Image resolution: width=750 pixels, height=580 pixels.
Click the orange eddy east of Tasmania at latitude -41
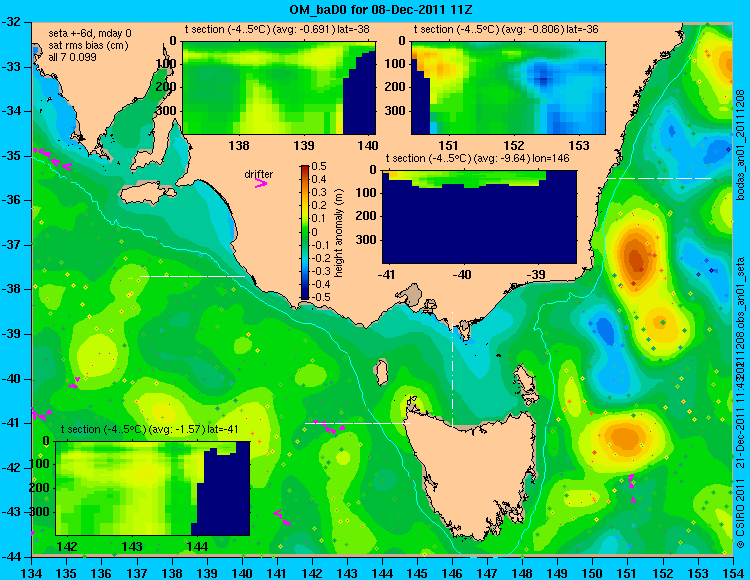point(627,437)
